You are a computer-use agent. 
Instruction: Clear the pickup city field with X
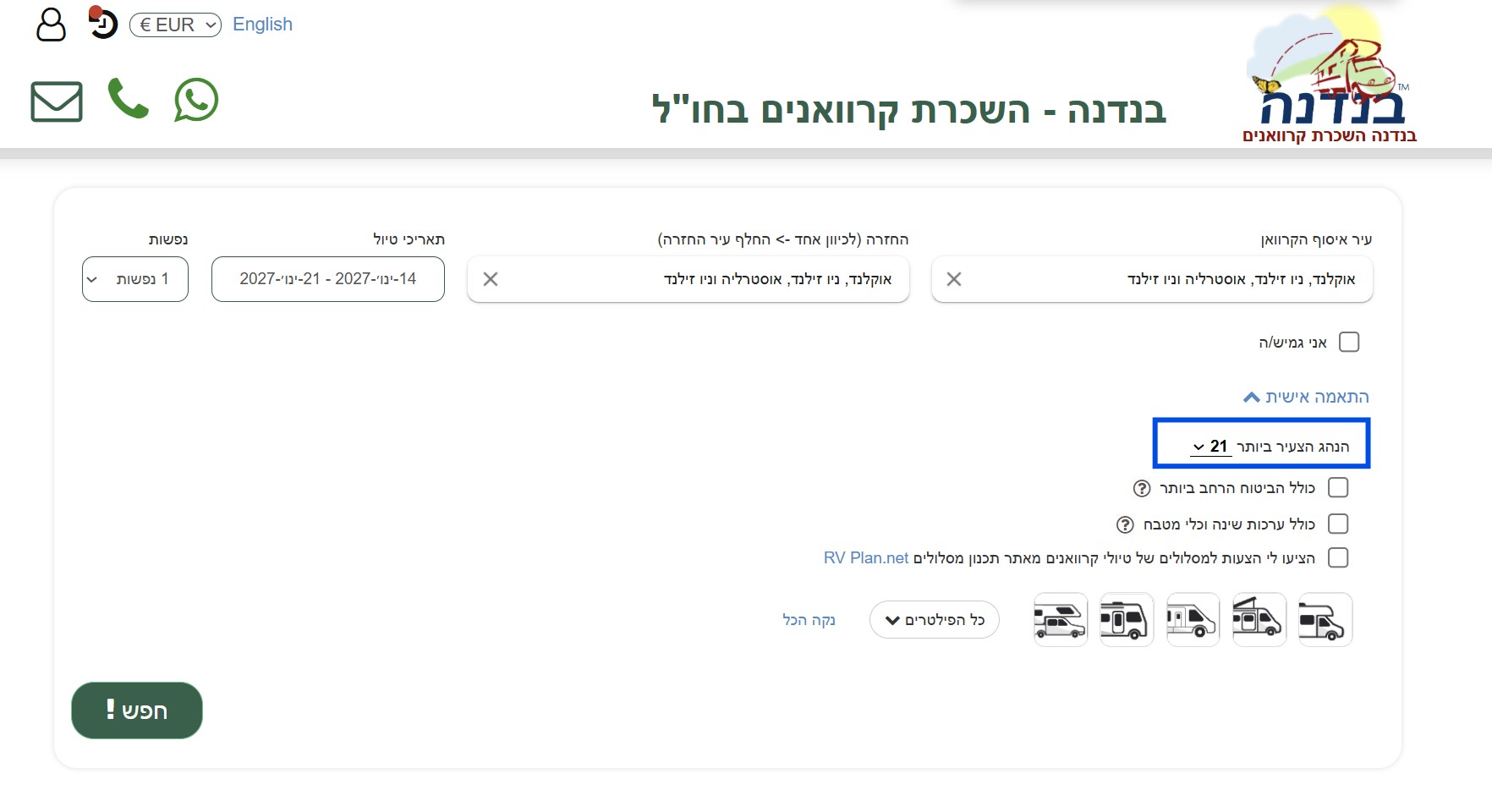click(954, 278)
